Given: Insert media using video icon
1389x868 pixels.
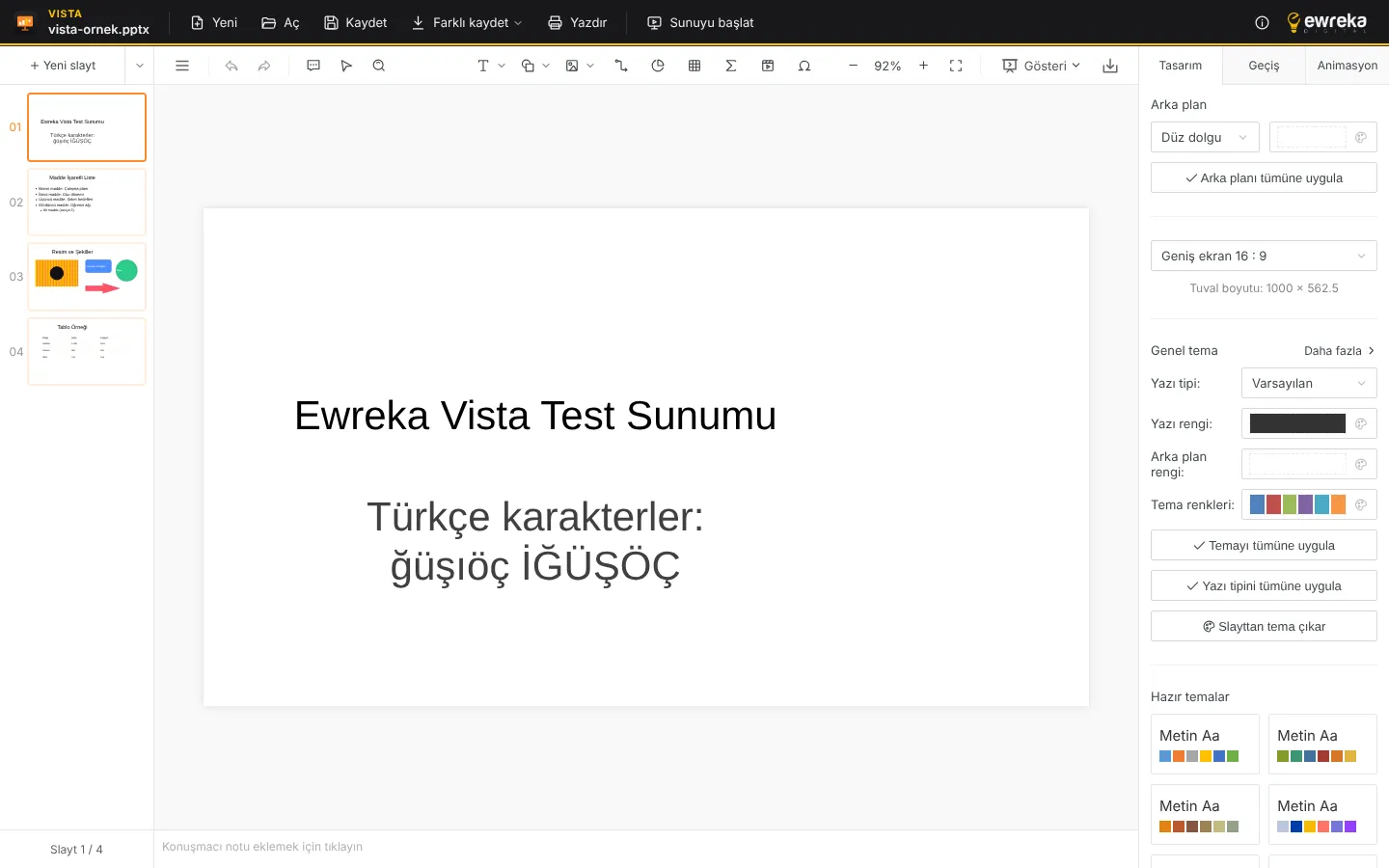Looking at the screenshot, I should tap(768, 66).
